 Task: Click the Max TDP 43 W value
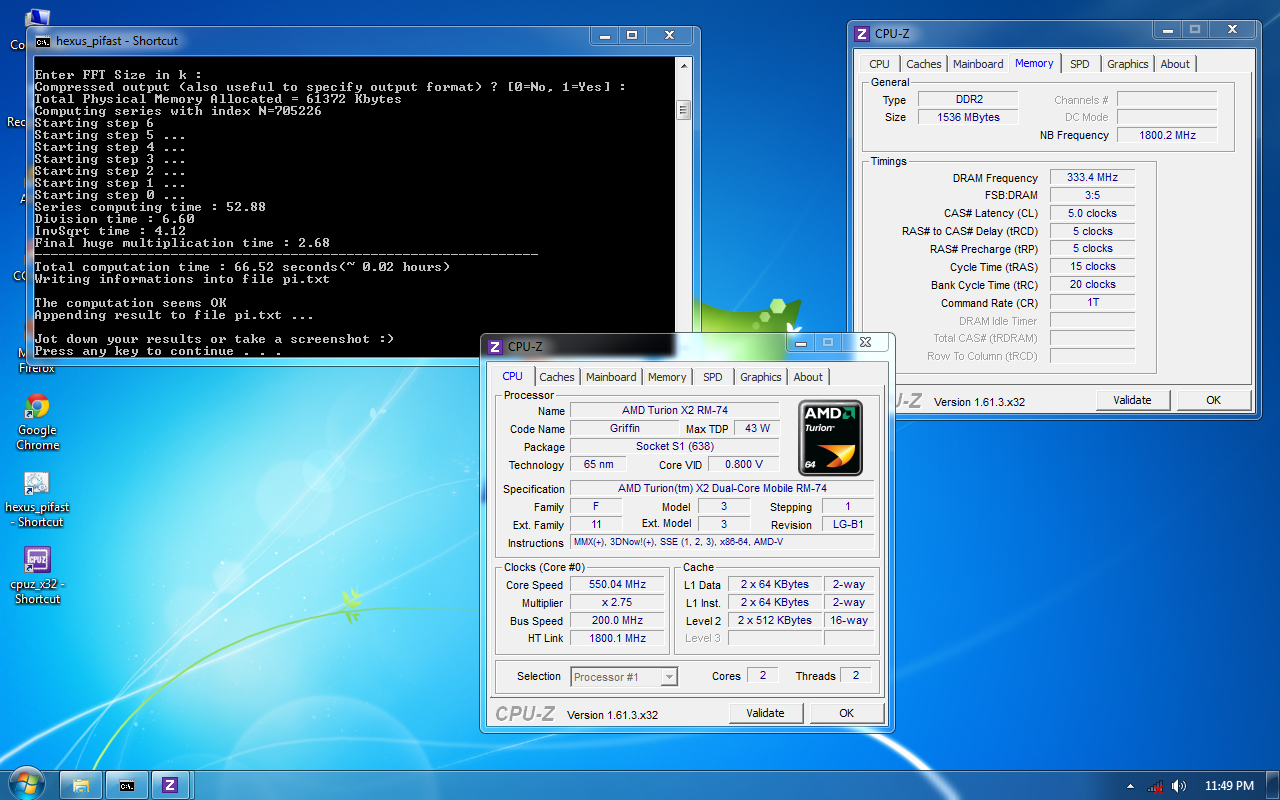point(757,429)
